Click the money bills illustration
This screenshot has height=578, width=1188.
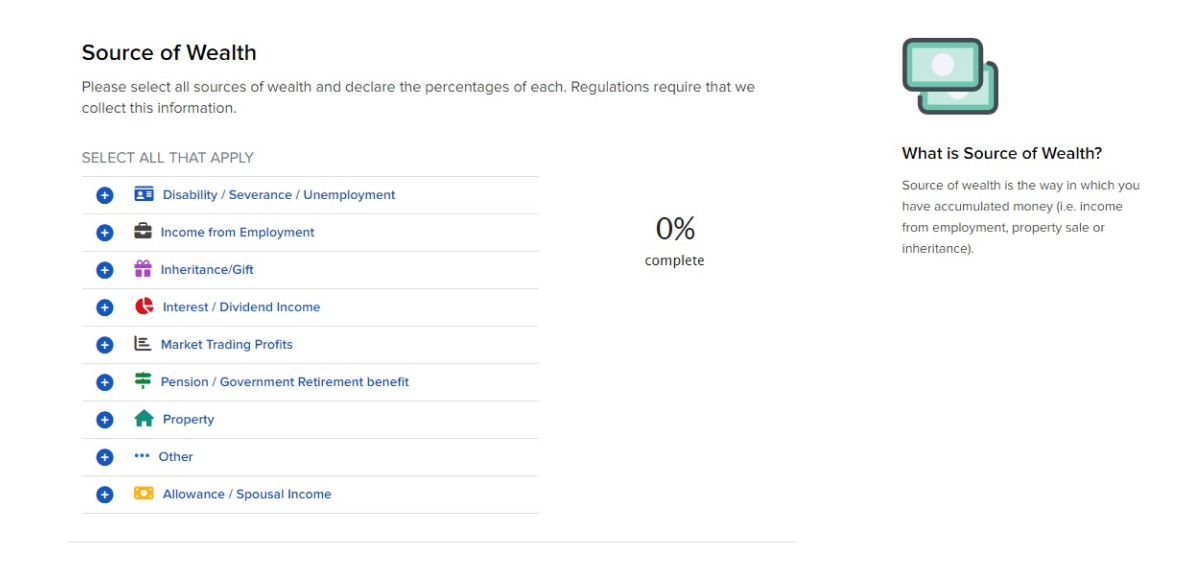click(x=950, y=76)
